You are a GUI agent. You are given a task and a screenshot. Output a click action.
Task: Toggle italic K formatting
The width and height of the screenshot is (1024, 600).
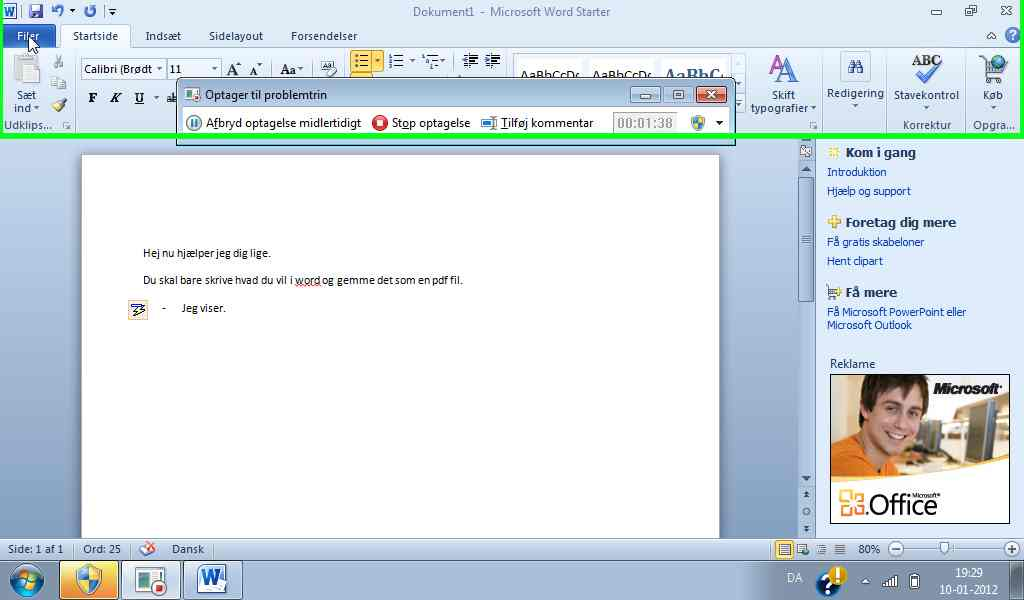(116, 98)
